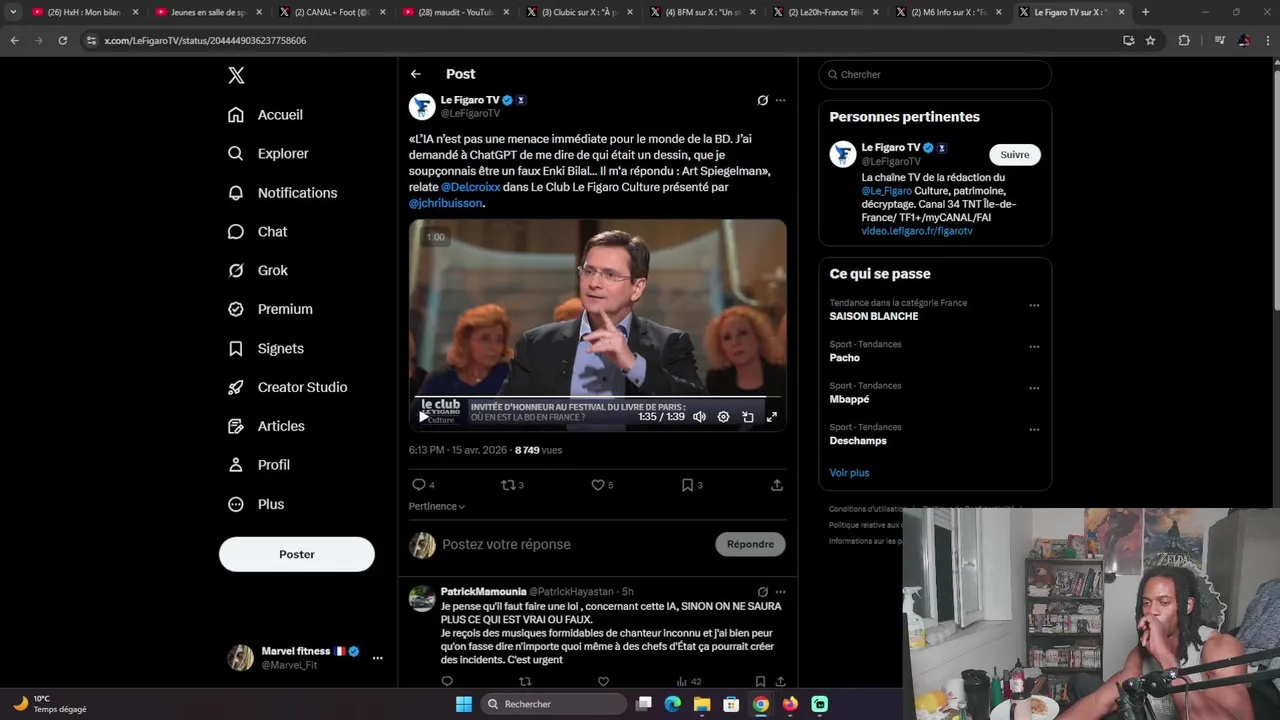The image size is (1280, 720).
Task: Open Marvel fitness account switcher dots
Action: (x=377, y=658)
